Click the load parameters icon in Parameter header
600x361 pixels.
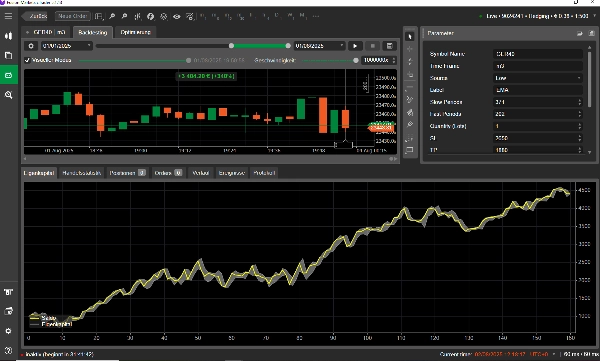click(x=579, y=33)
